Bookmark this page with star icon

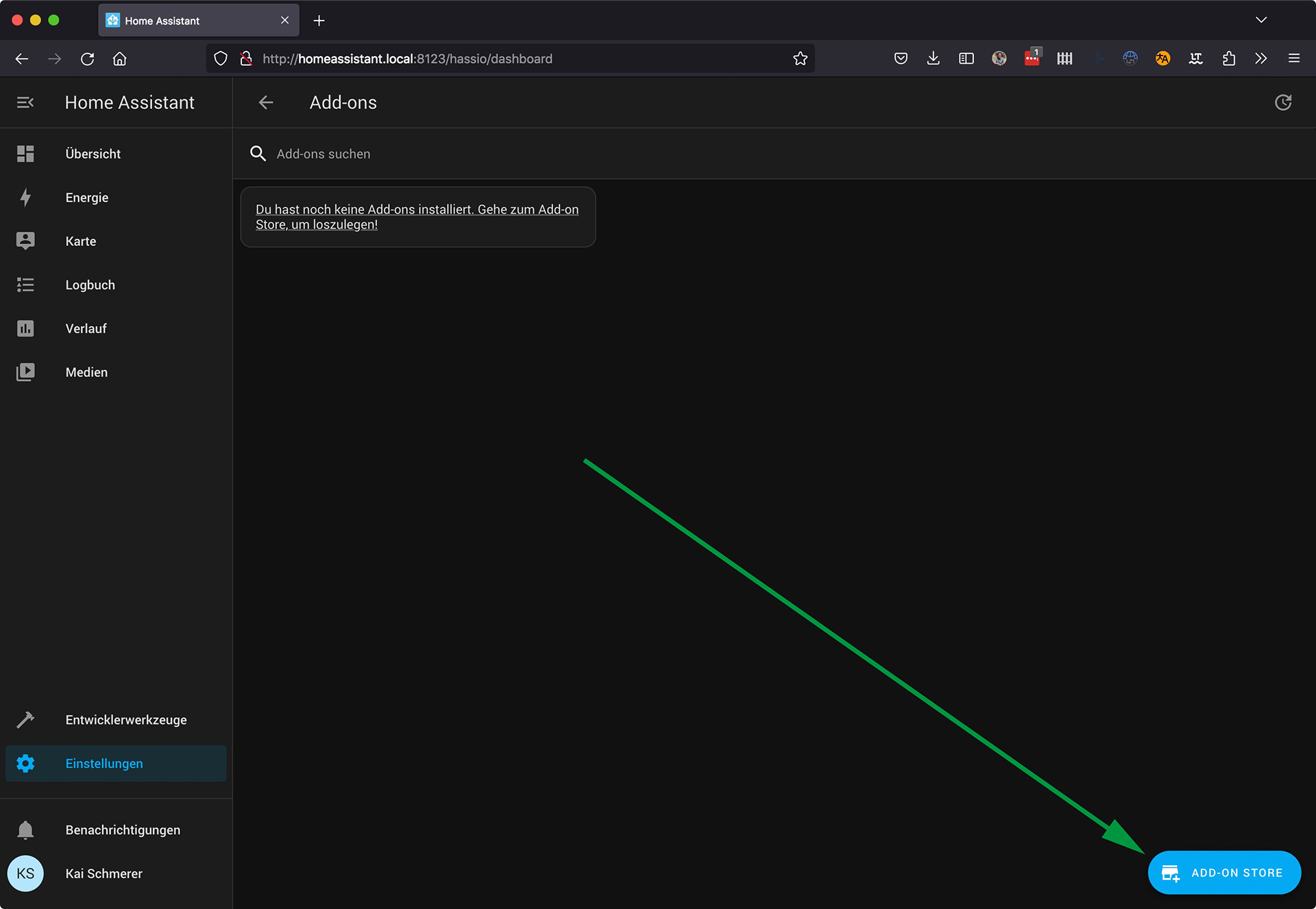[x=800, y=59]
